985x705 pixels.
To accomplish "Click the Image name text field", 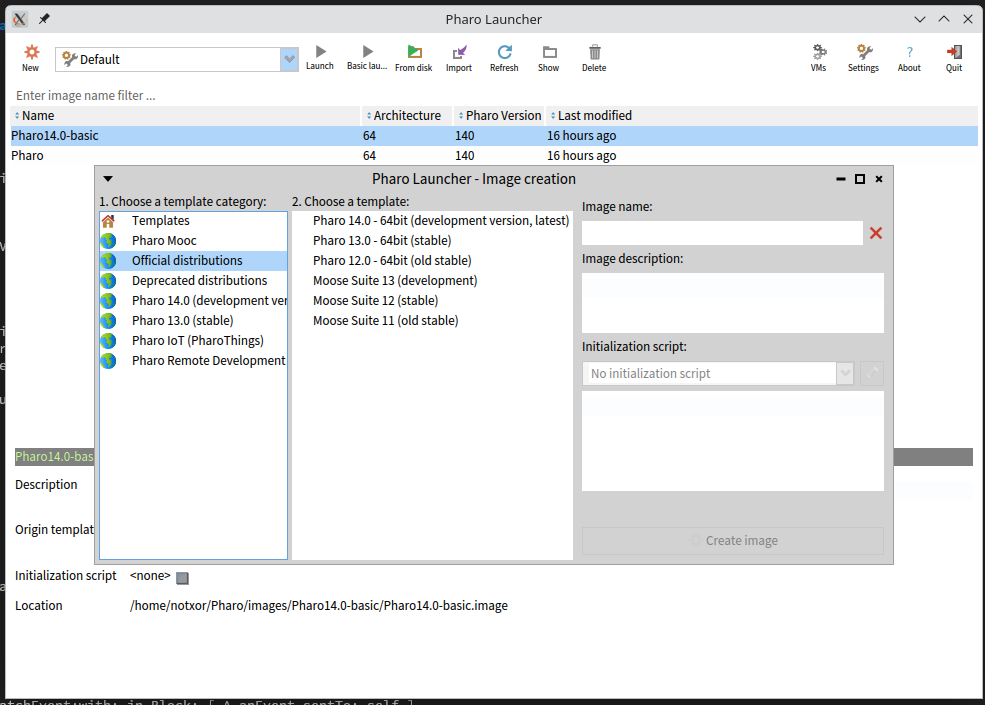I will pos(721,233).
